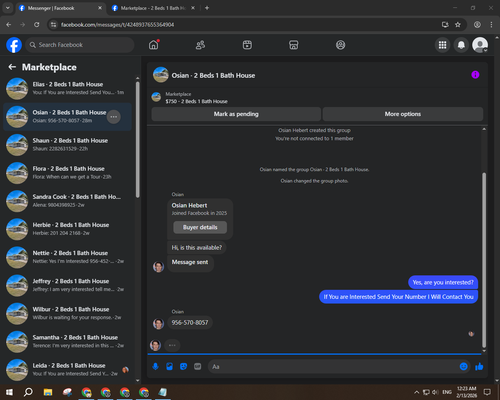Open options menu for Osian conversation
Image resolution: width=500 pixels, height=400 pixels.
click(114, 117)
